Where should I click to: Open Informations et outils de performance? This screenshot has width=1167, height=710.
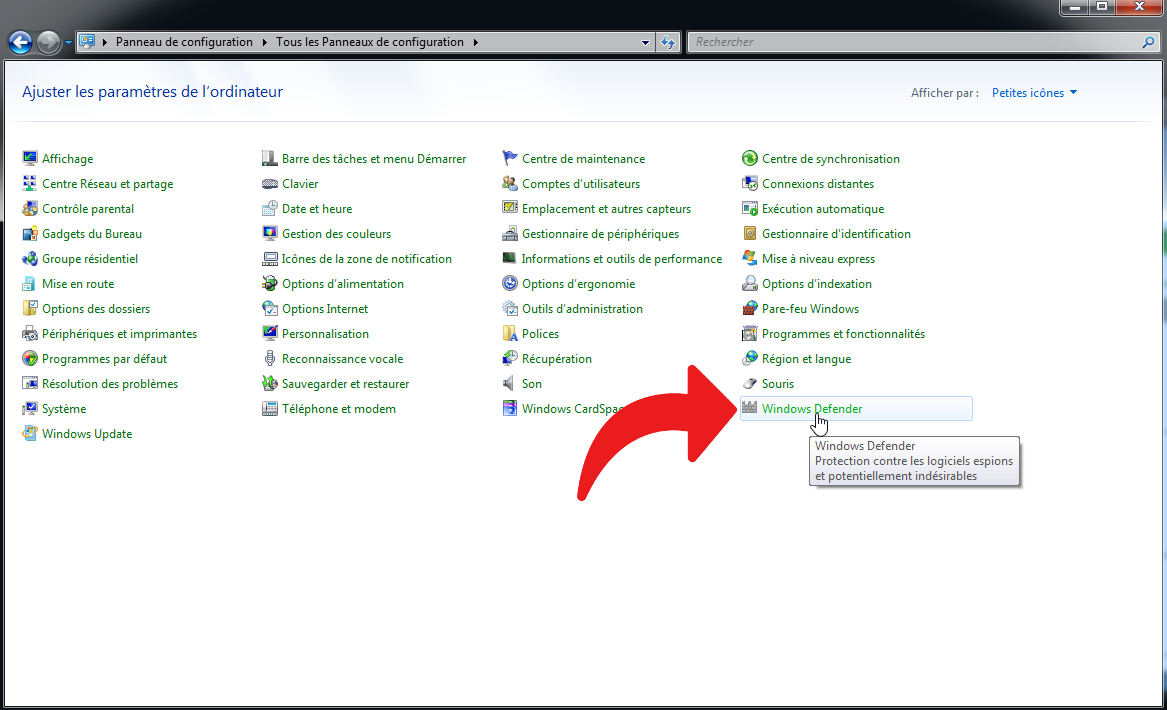point(621,259)
